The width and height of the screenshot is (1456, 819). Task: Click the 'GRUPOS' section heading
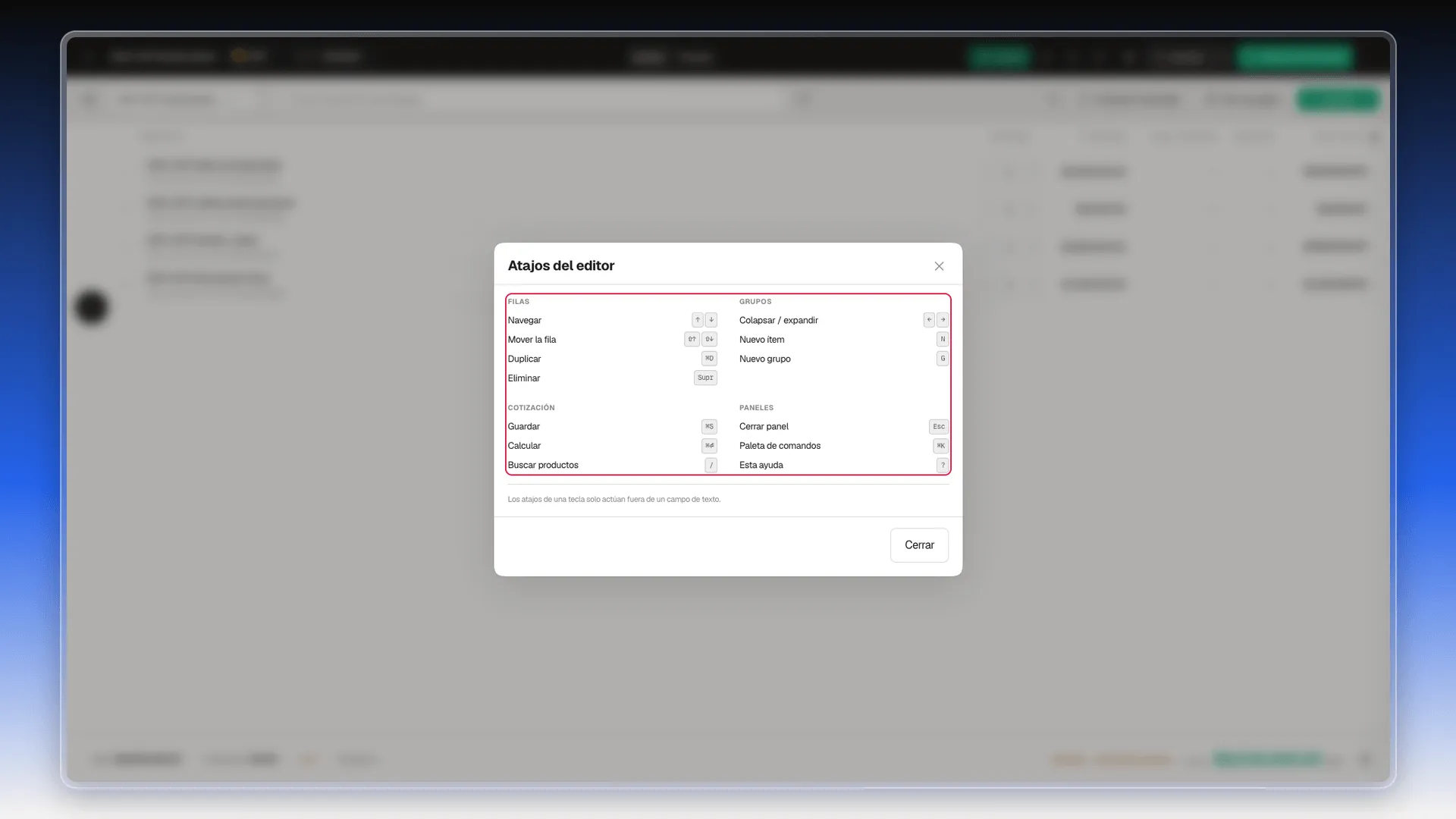755,302
